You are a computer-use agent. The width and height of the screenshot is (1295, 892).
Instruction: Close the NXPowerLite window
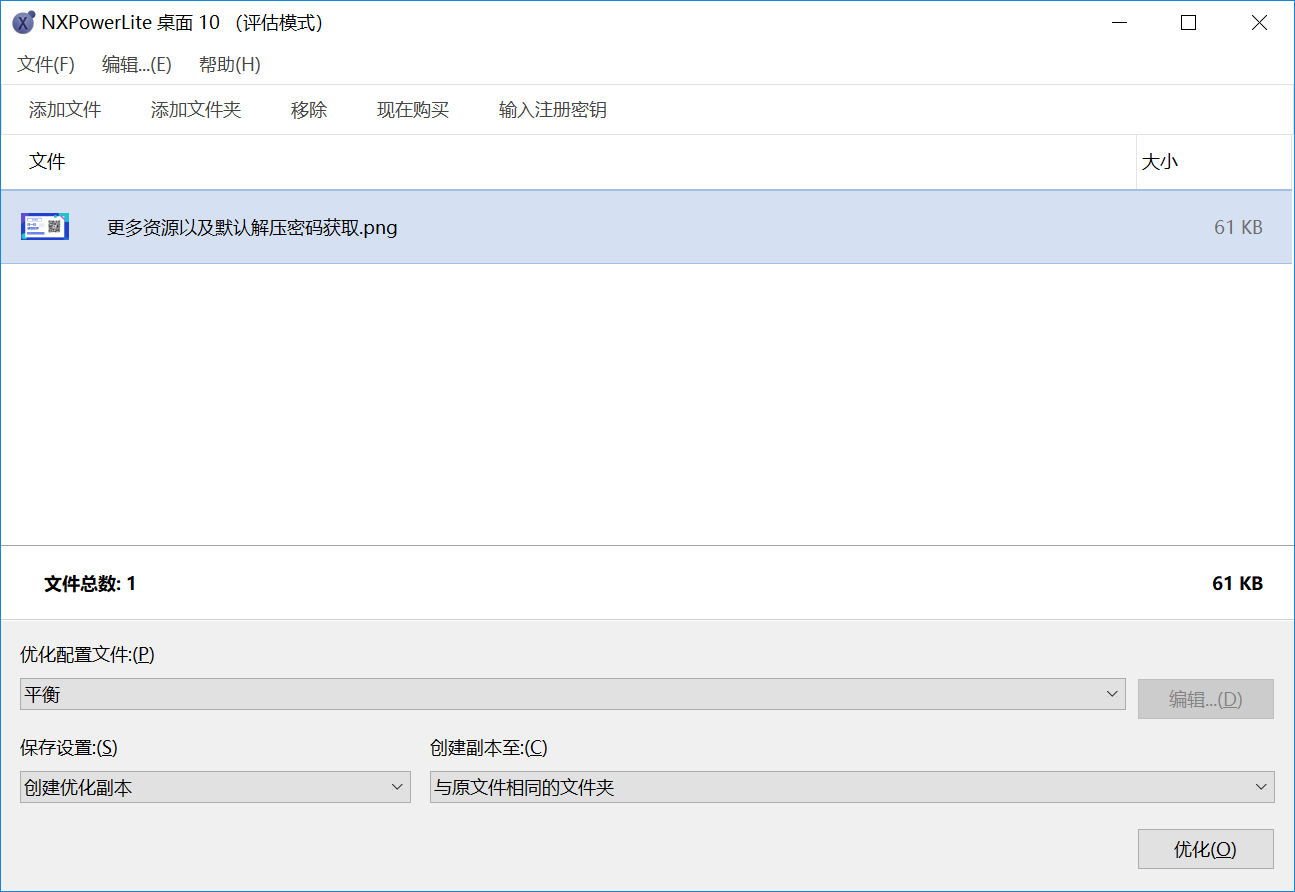pos(1259,23)
